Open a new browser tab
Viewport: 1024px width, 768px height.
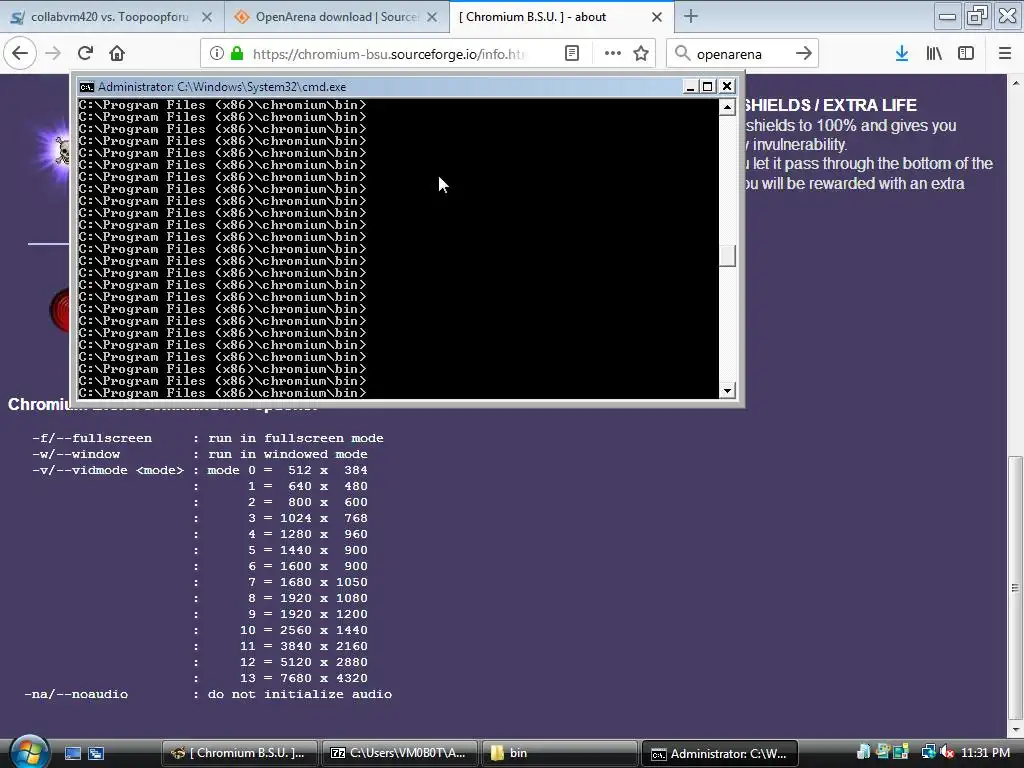point(691,16)
